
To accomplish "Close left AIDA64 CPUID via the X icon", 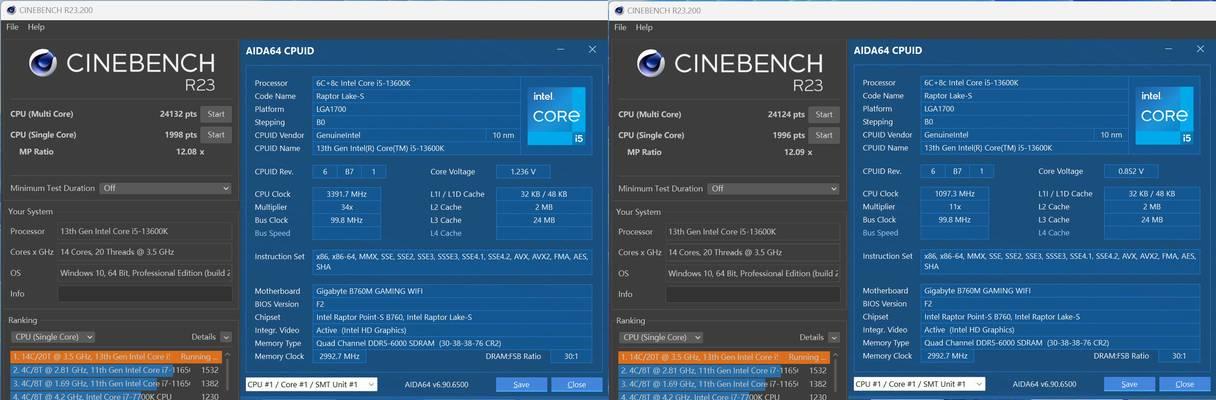I will coord(592,50).
